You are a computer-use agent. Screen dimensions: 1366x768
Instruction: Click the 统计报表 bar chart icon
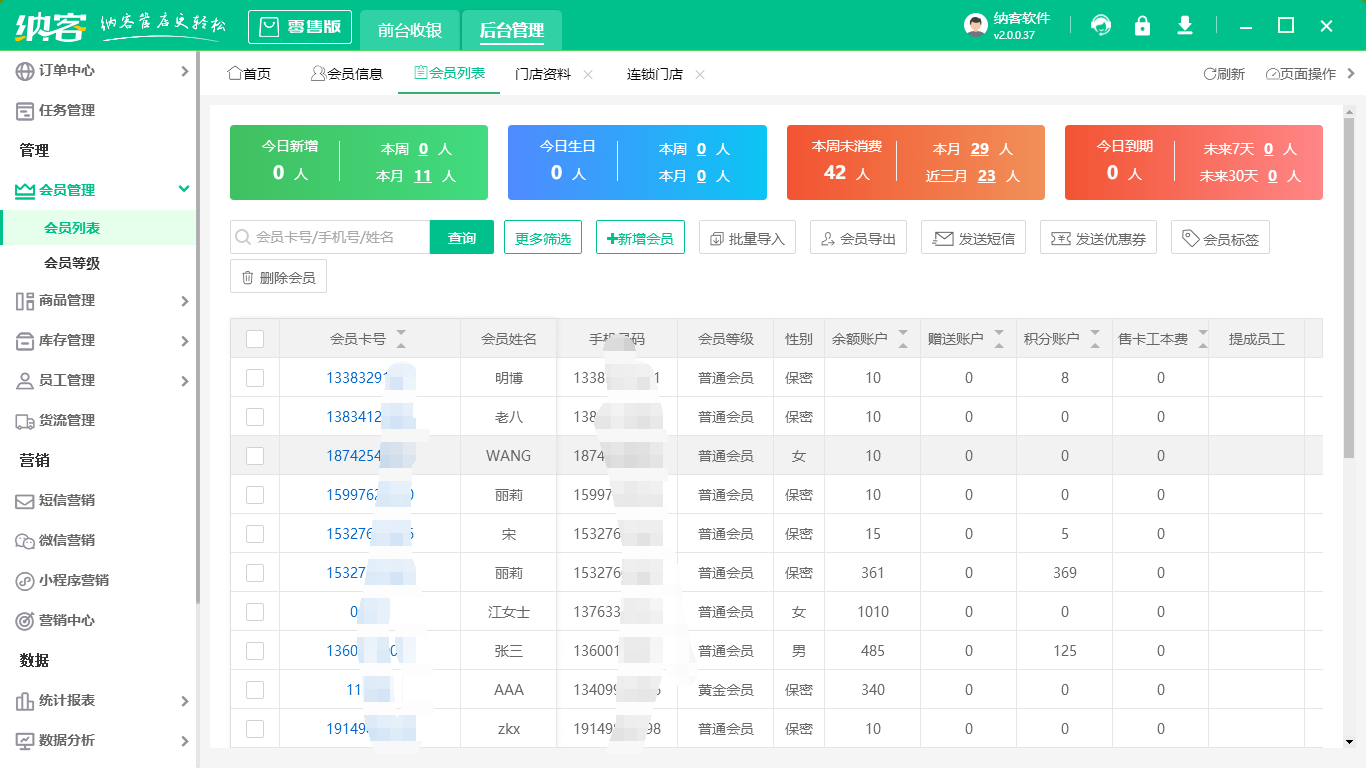click(25, 700)
